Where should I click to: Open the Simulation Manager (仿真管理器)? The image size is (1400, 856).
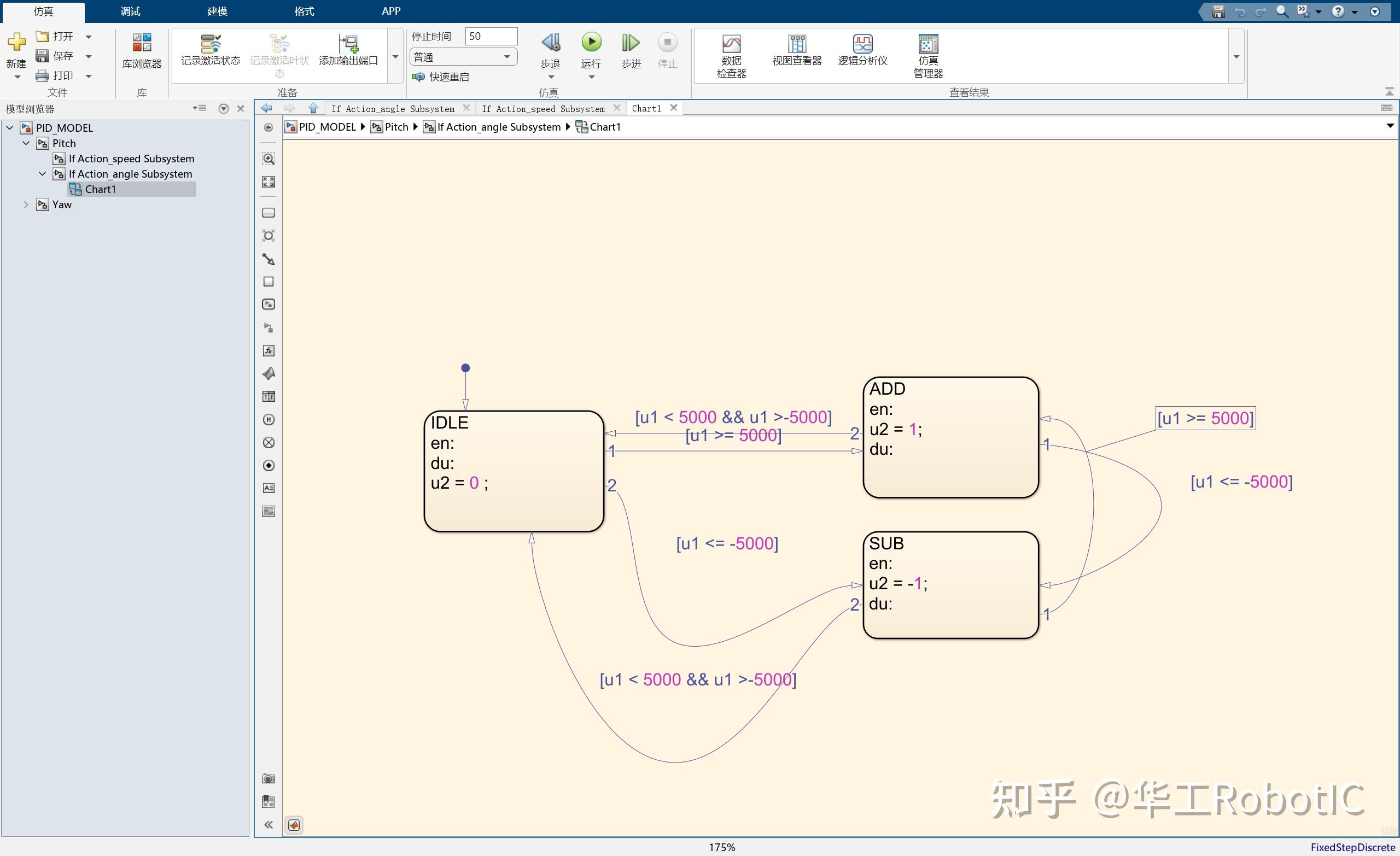pyautogui.click(x=928, y=44)
